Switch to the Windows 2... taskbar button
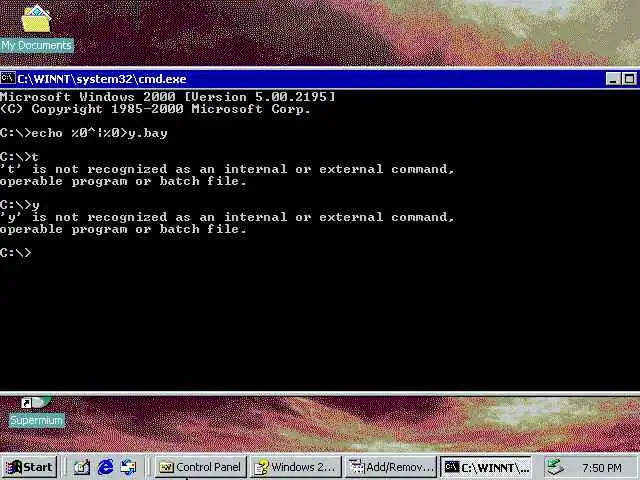640x480 pixels. pyautogui.click(x=296, y=467)
